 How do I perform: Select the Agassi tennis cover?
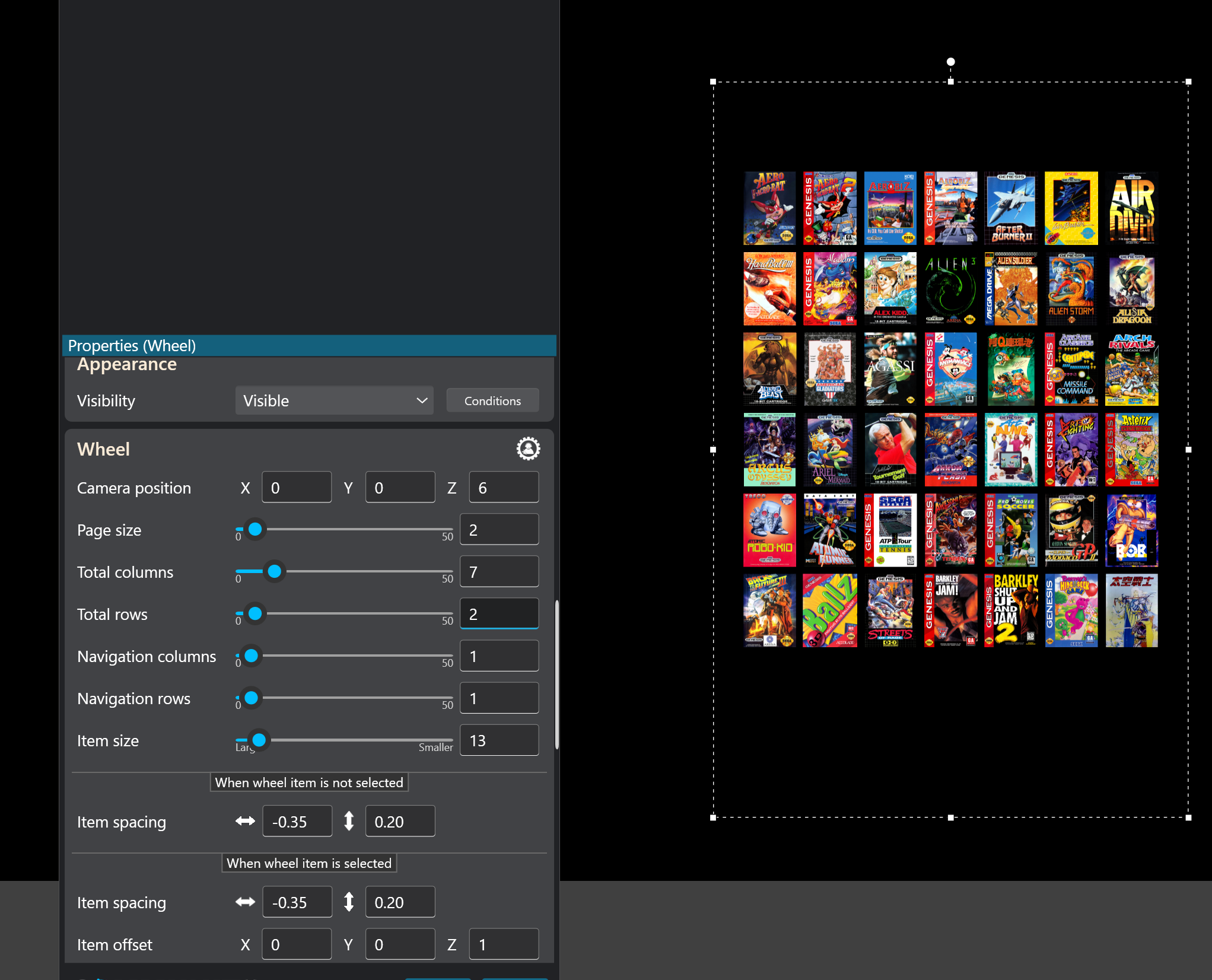click(x=890, y=369)
